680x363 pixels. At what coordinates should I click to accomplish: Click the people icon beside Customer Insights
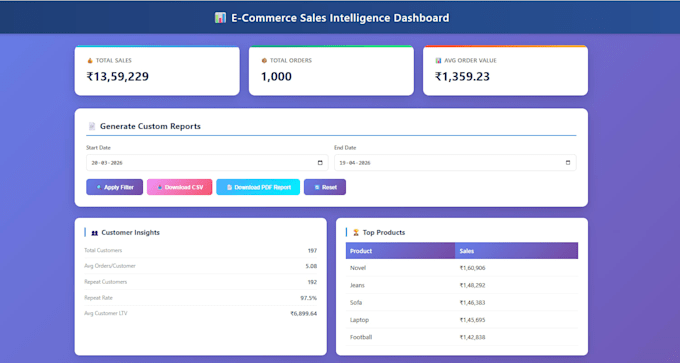[x=95, y=233]
